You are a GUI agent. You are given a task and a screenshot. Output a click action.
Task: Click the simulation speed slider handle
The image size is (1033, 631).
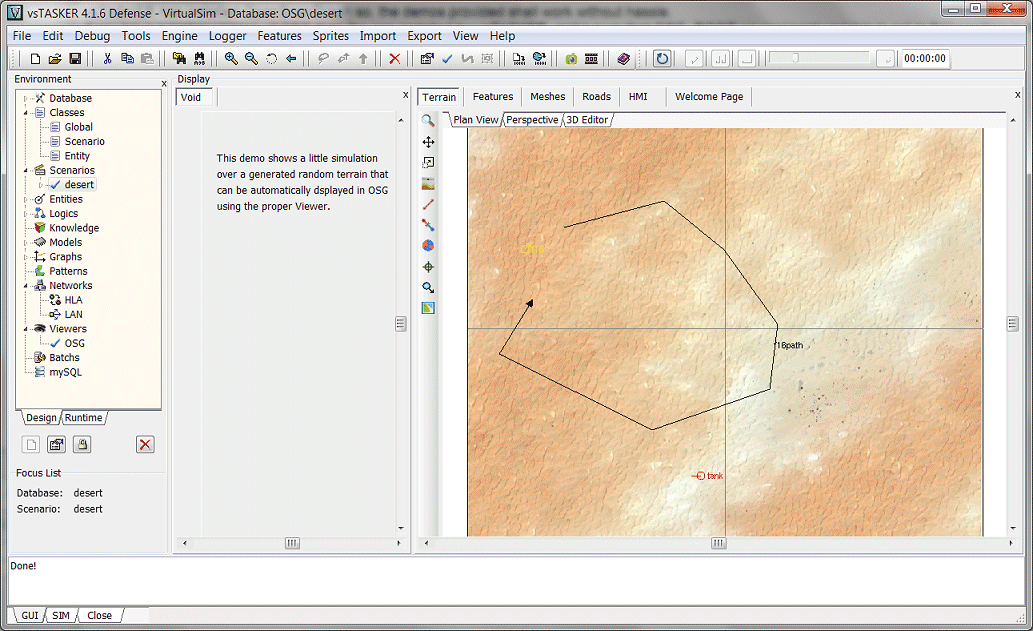795,59
